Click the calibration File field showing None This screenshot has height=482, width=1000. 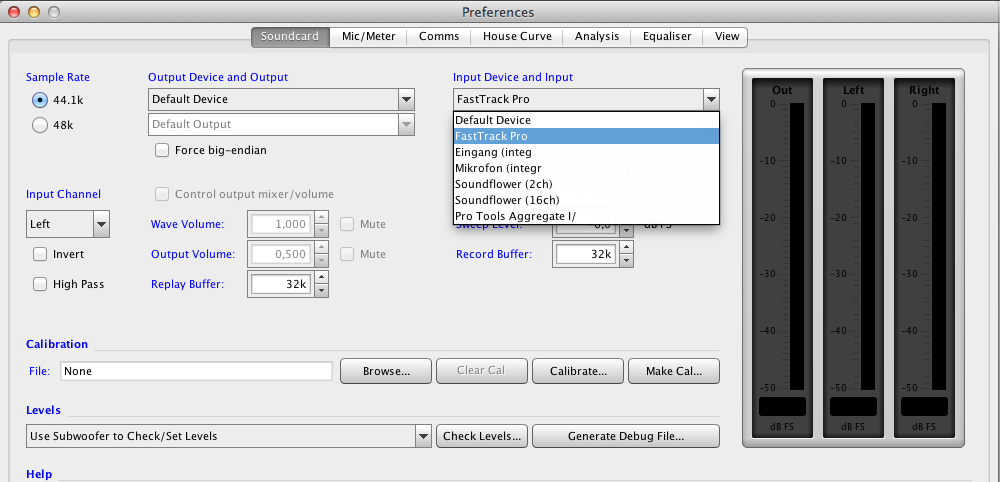click(x=196, y=371)
